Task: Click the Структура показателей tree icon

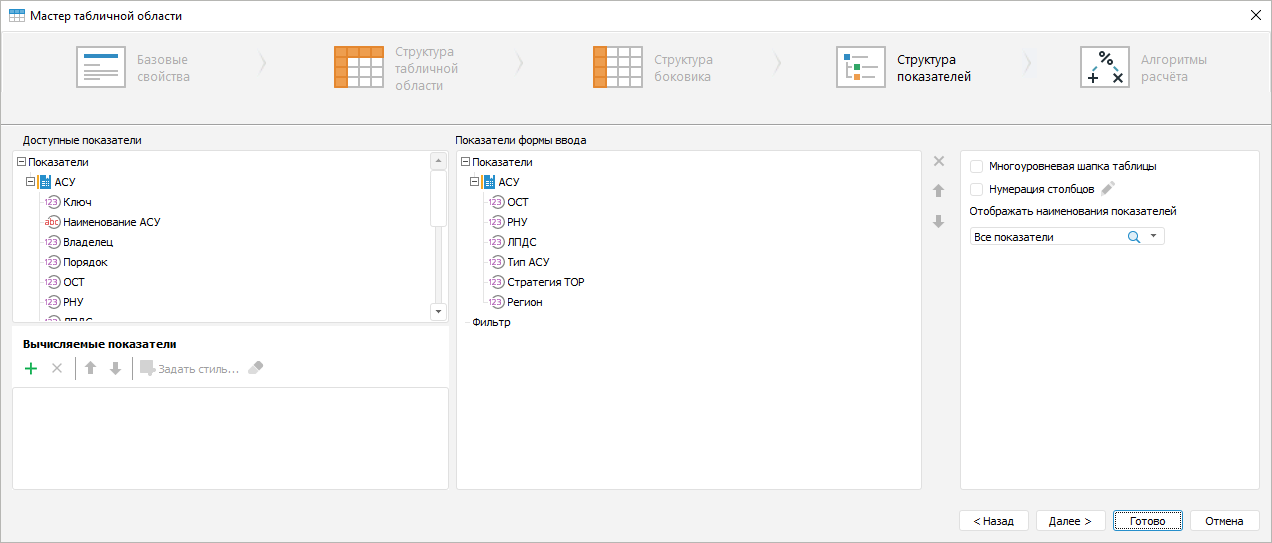Action: [x=860, y=67]
